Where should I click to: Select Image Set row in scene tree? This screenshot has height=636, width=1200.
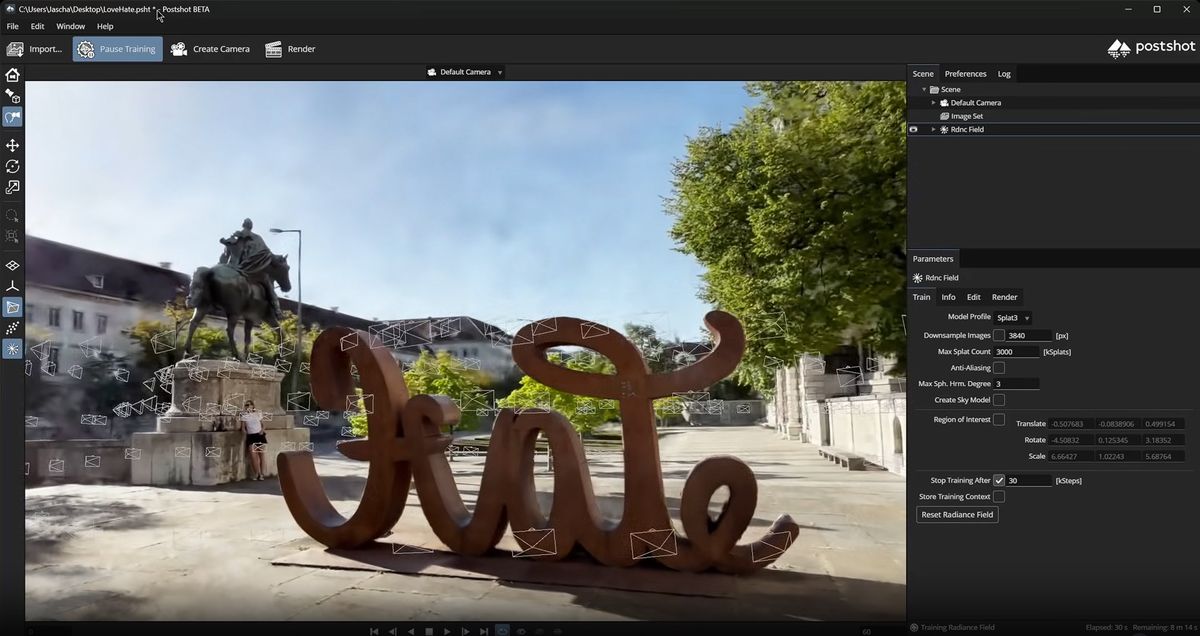point(1053,116)
